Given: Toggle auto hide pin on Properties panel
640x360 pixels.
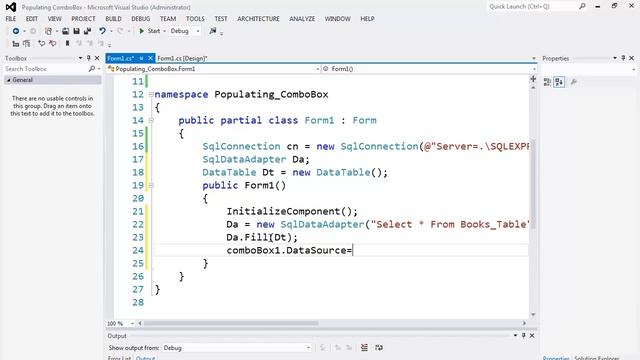Looking at the screenshot, I should (x=623, y=58).
